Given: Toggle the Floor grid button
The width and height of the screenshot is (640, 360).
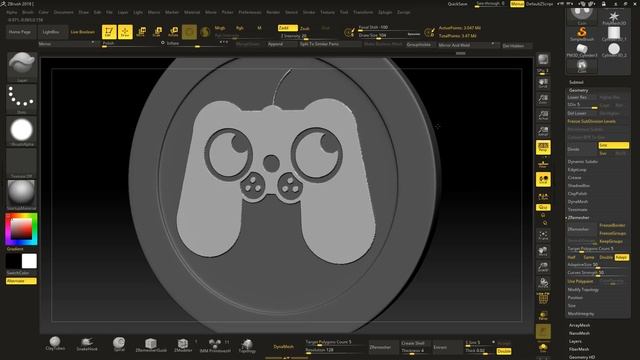Looking at the screenshot, I should pos(543,164).
